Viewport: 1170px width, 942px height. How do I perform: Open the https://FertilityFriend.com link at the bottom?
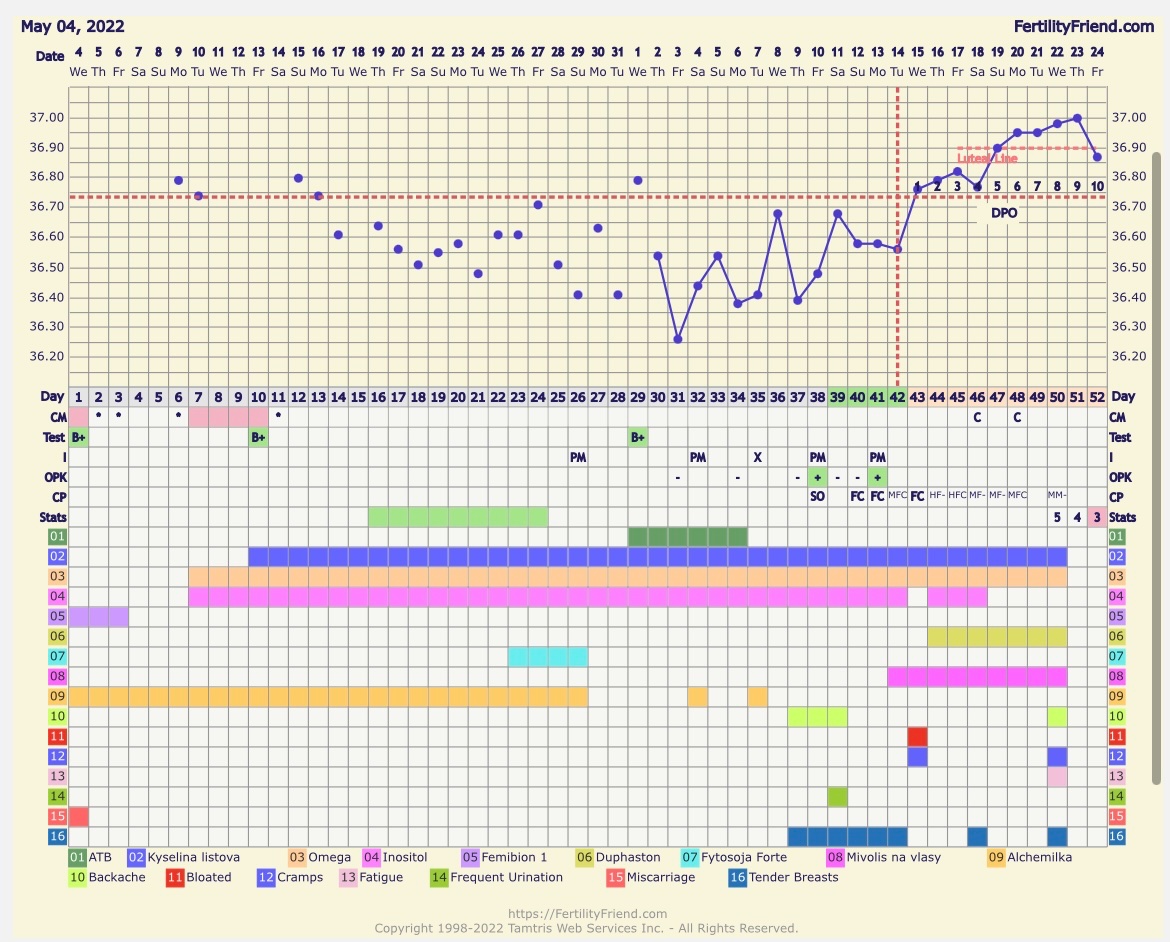(x=586, y=914)
